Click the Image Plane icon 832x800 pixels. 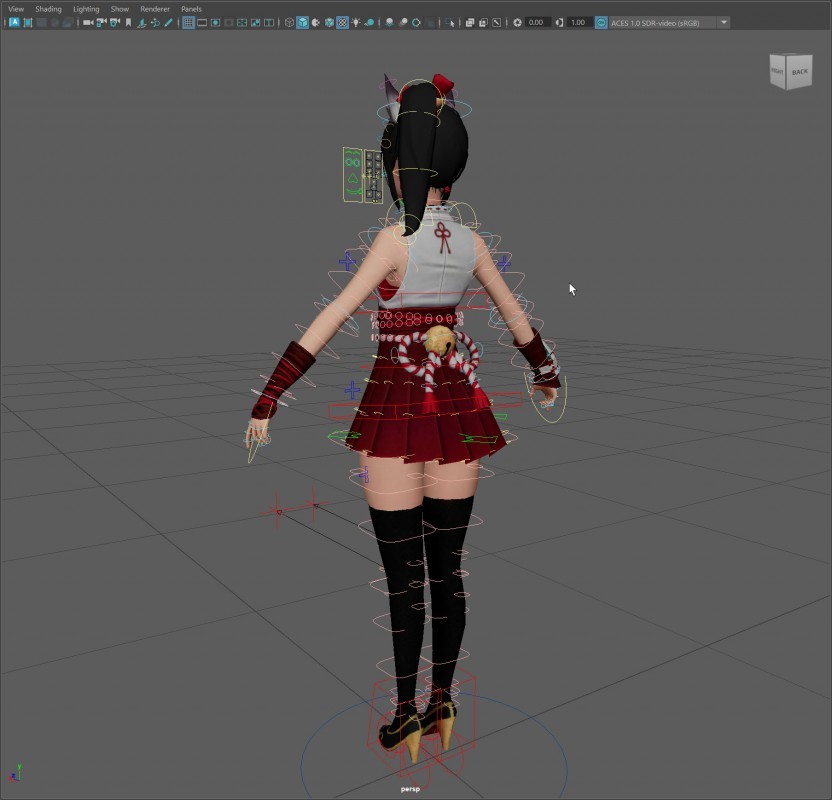(141, 22)
